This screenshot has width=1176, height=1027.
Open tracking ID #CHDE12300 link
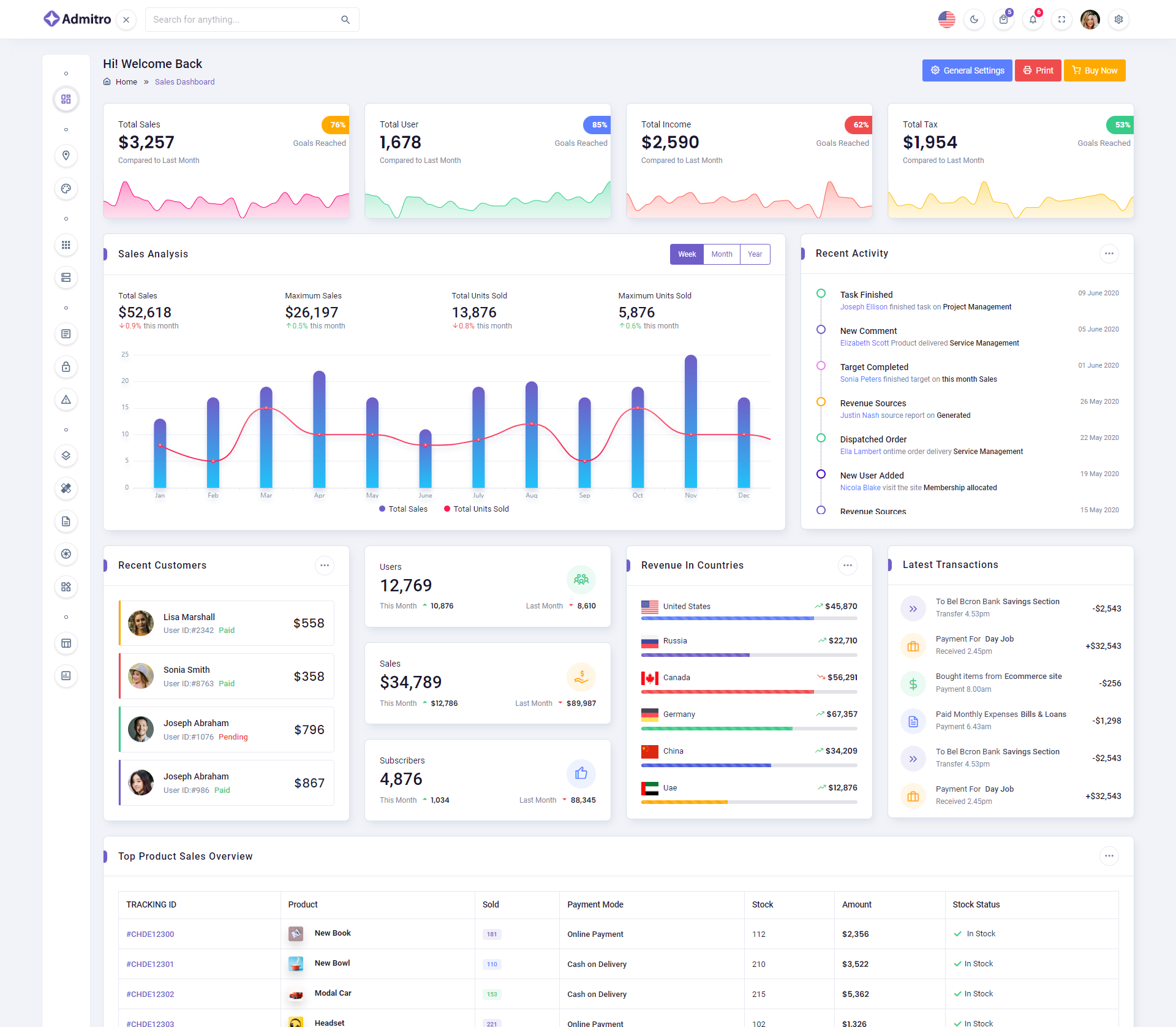coord(150,934)
